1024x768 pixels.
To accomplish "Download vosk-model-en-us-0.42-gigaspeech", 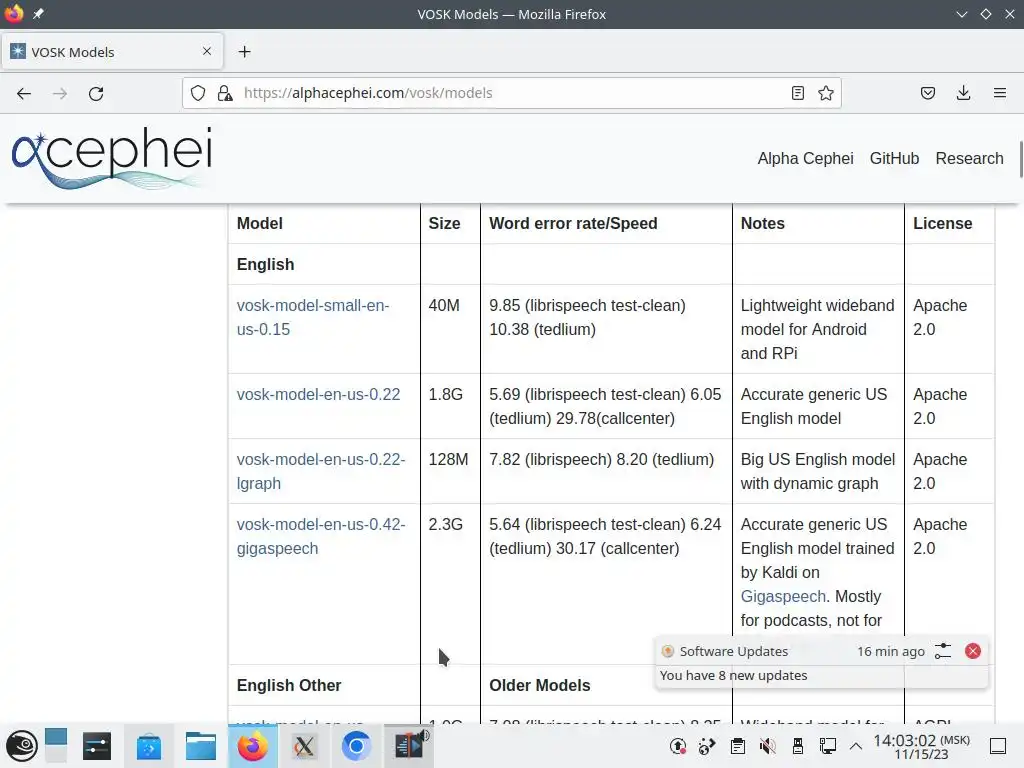I will click(x=321, y=536).
